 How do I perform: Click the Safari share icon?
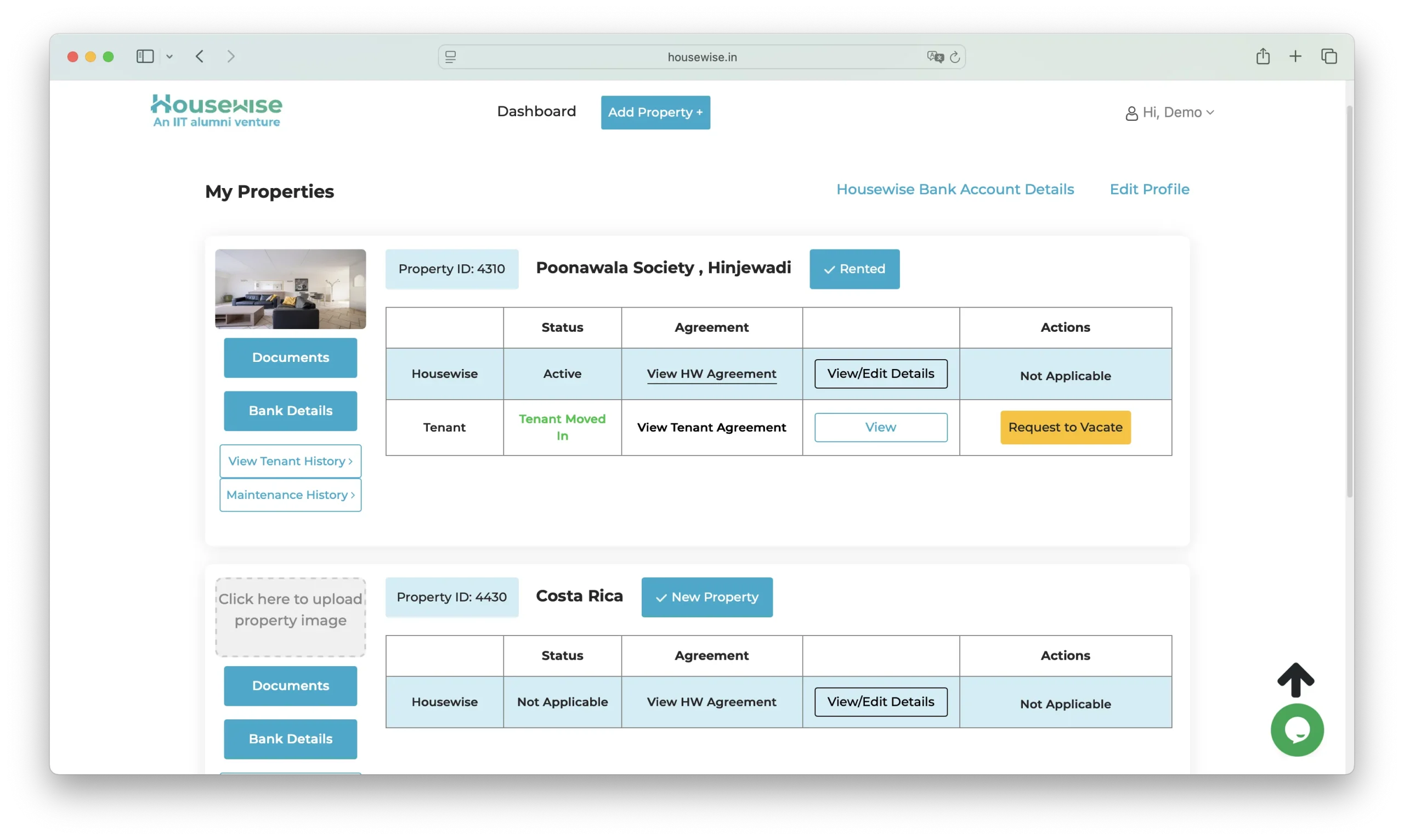pyautogui.click(x=1263, y=56)
